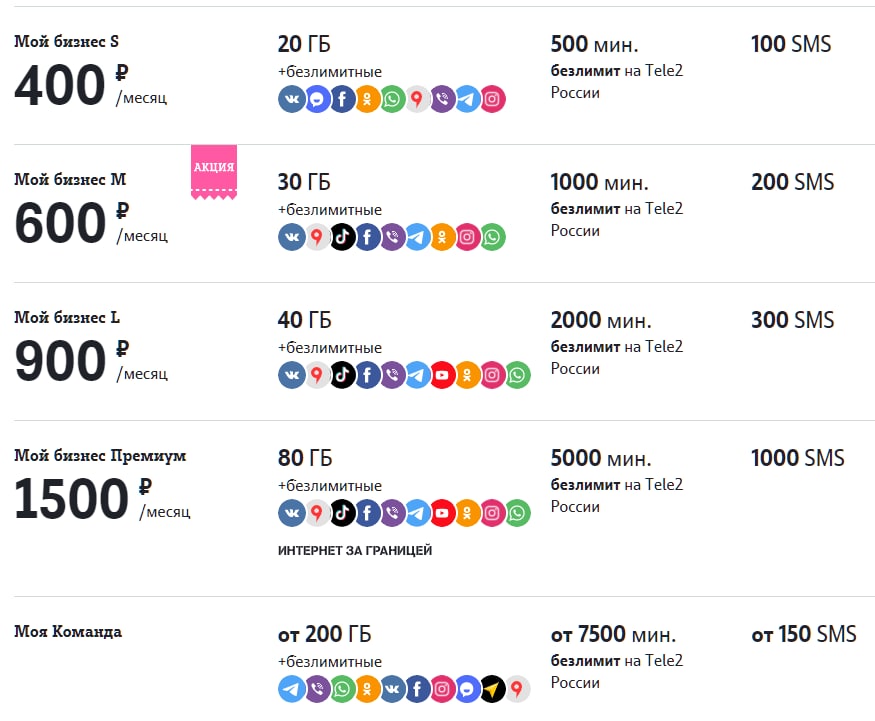This screenshot has width=875, height=721.
Task: Click the Odnoklassniki icon in Мой бизнес Премиум row
Action: pyautogui.click(x=467, y=513)
